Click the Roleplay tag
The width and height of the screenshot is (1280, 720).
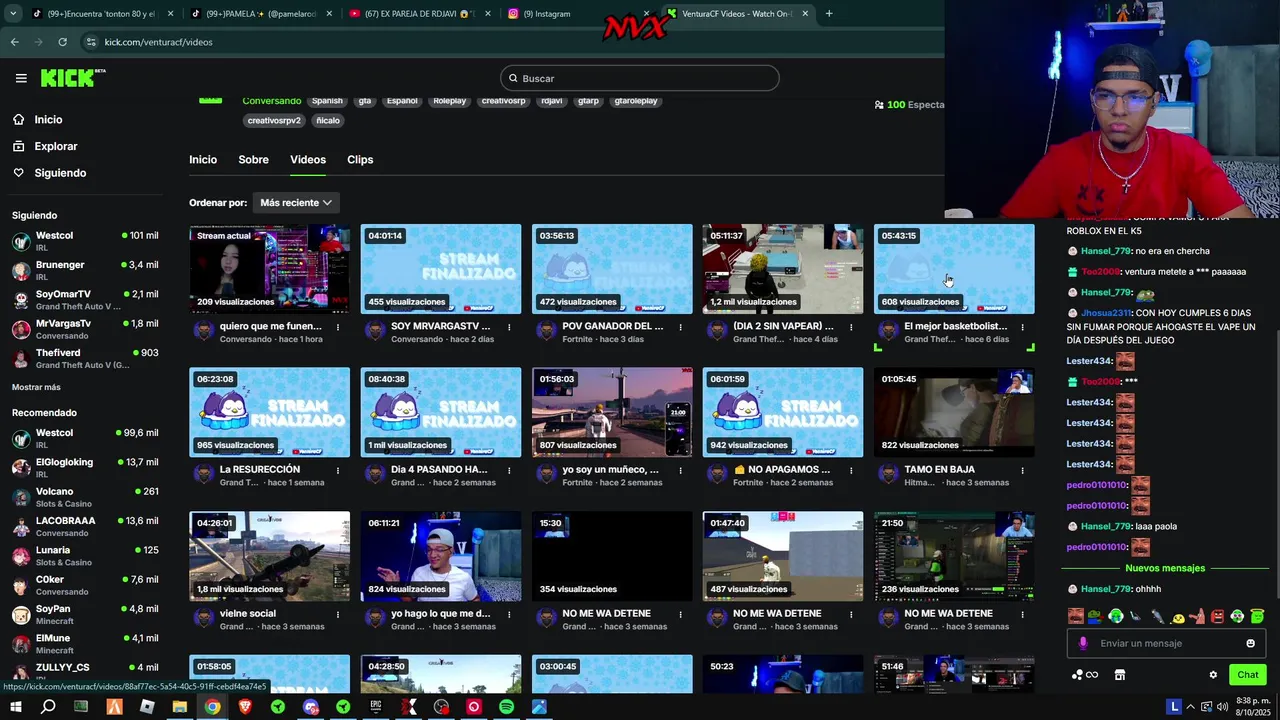pyautogui.click(x=450, y=101)
